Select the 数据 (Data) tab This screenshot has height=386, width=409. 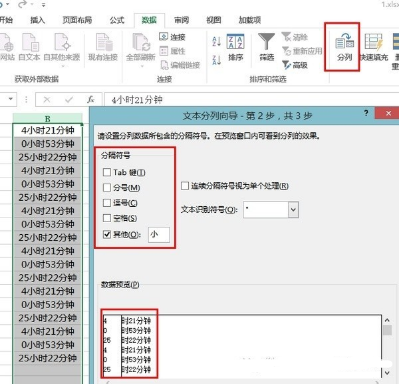149,20
